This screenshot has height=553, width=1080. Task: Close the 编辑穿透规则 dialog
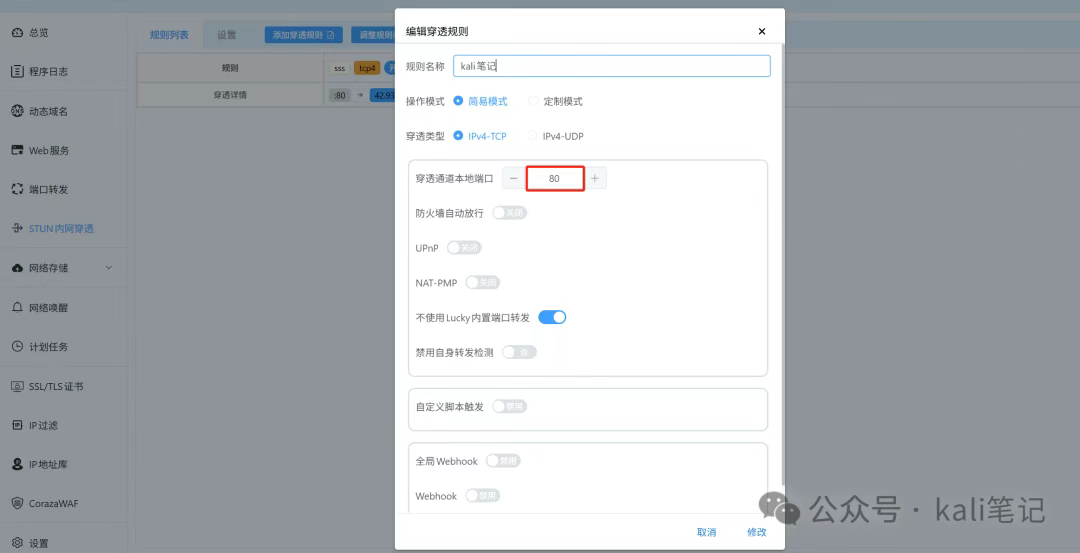(762, 31)
